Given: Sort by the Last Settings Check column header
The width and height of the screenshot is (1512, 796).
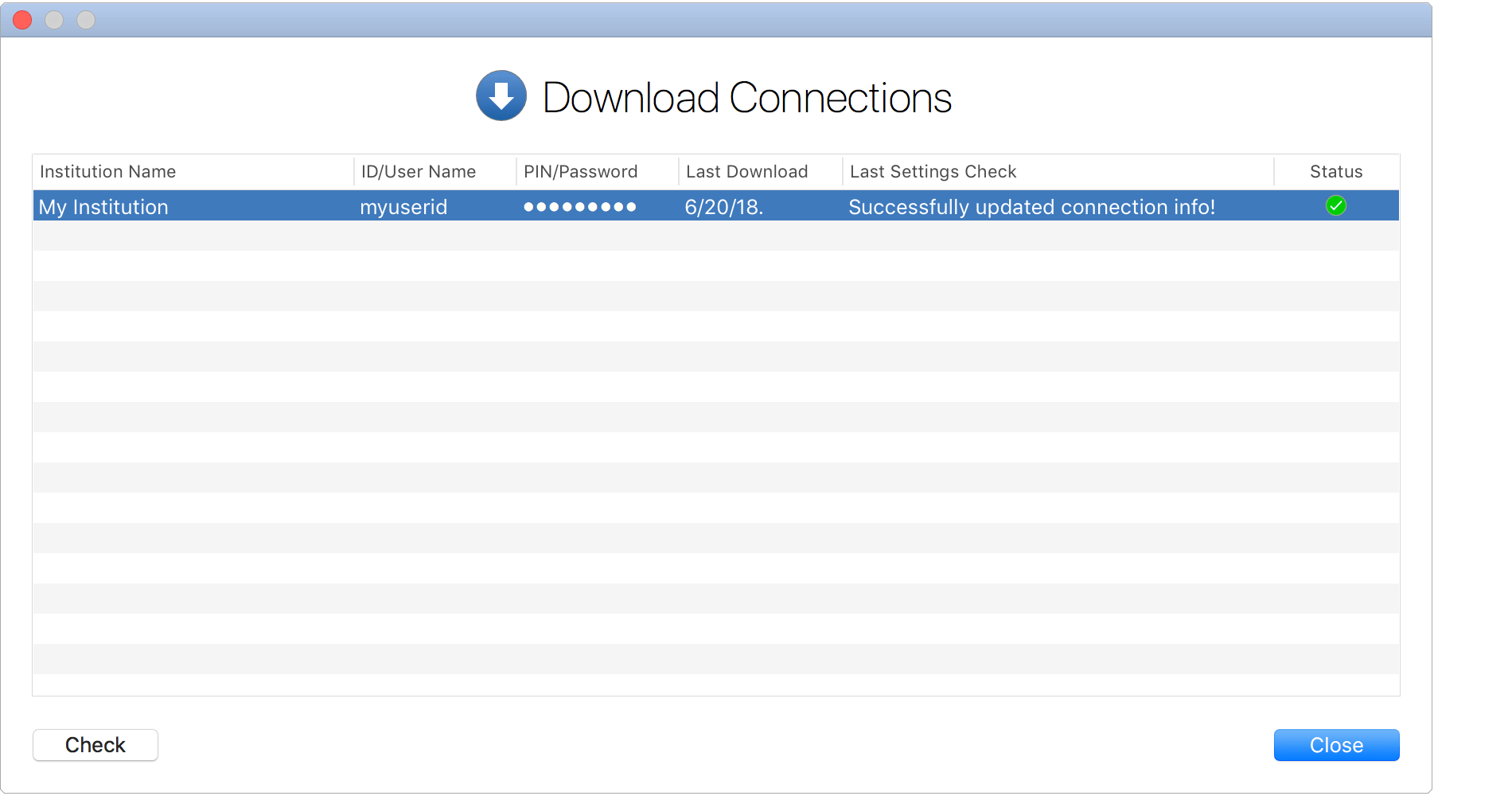Looking at the screenshot, I should 933,171.
